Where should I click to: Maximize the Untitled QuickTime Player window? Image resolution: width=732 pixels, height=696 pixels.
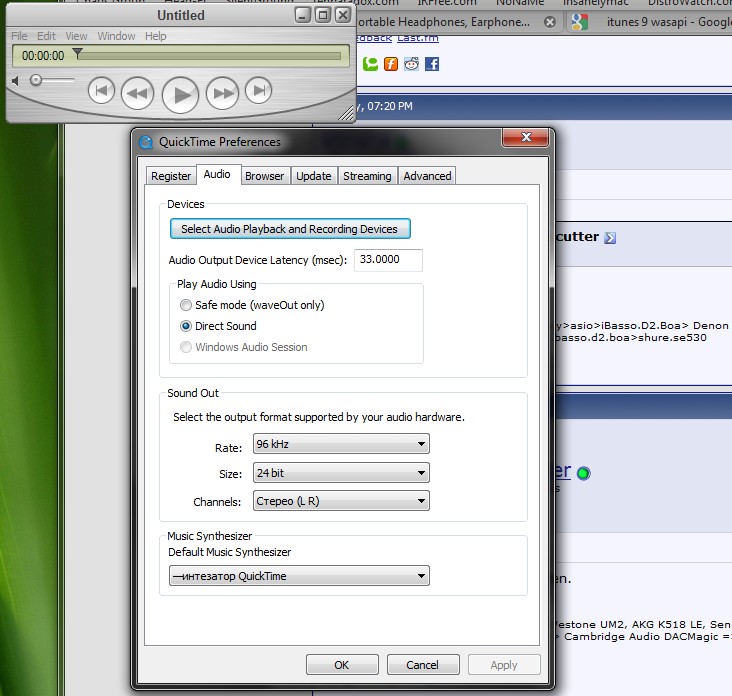pos(323,15)
